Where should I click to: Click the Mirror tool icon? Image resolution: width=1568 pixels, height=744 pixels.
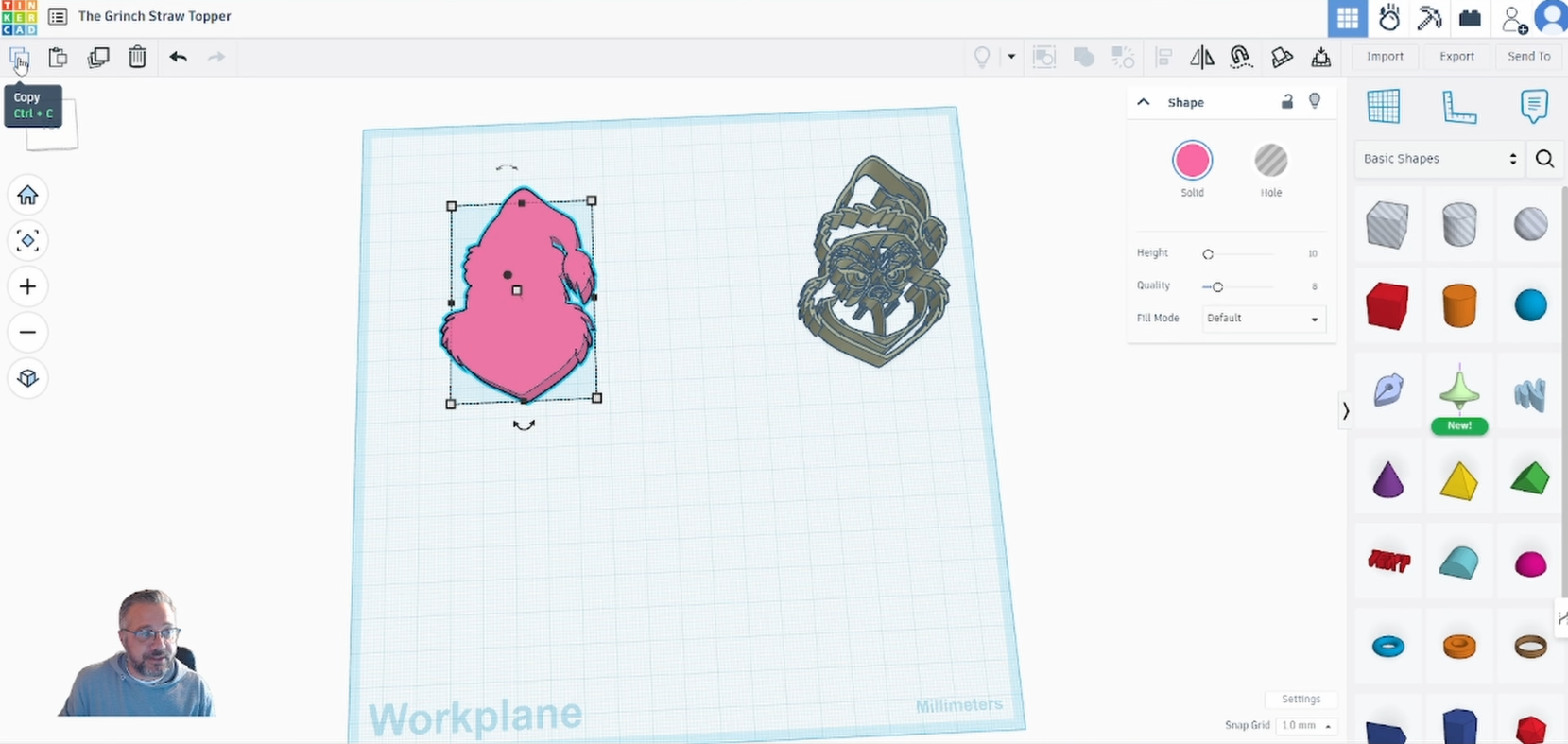coord(1201,57)
